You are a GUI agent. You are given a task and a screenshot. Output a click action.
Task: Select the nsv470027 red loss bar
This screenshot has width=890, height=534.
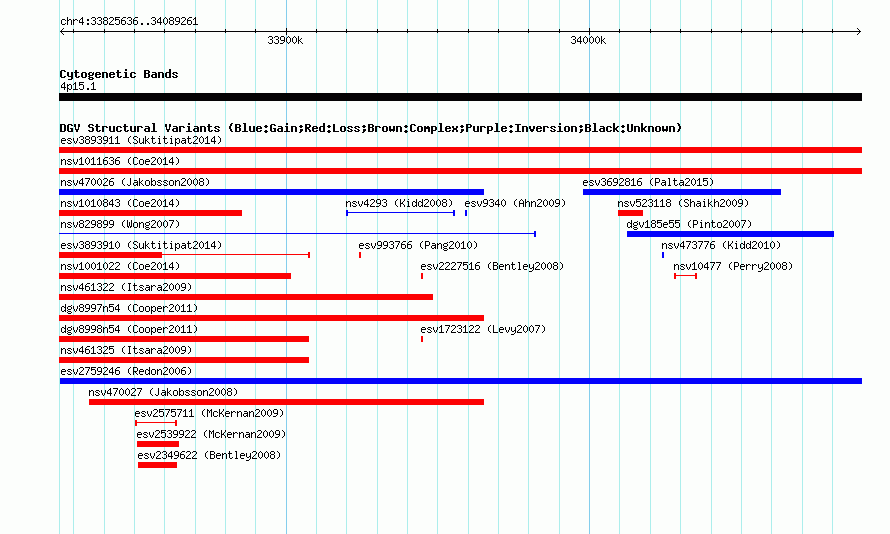[286, 402]
